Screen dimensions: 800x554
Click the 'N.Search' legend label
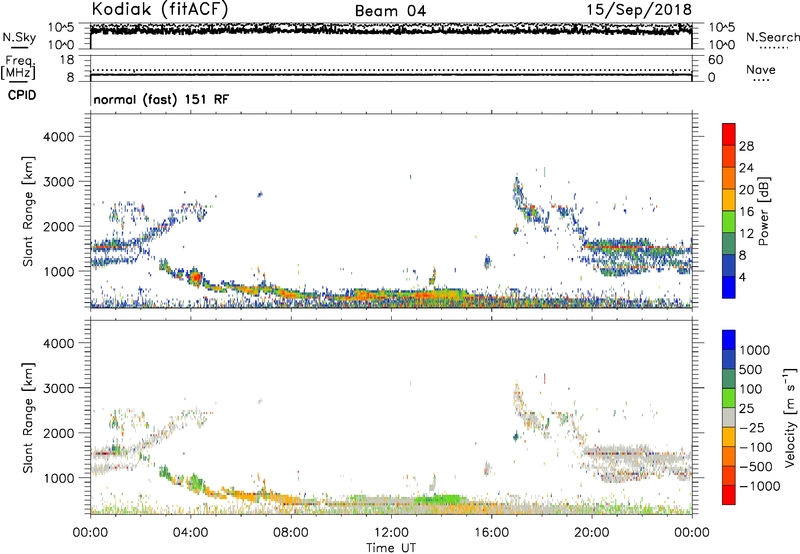pos(772,37)
